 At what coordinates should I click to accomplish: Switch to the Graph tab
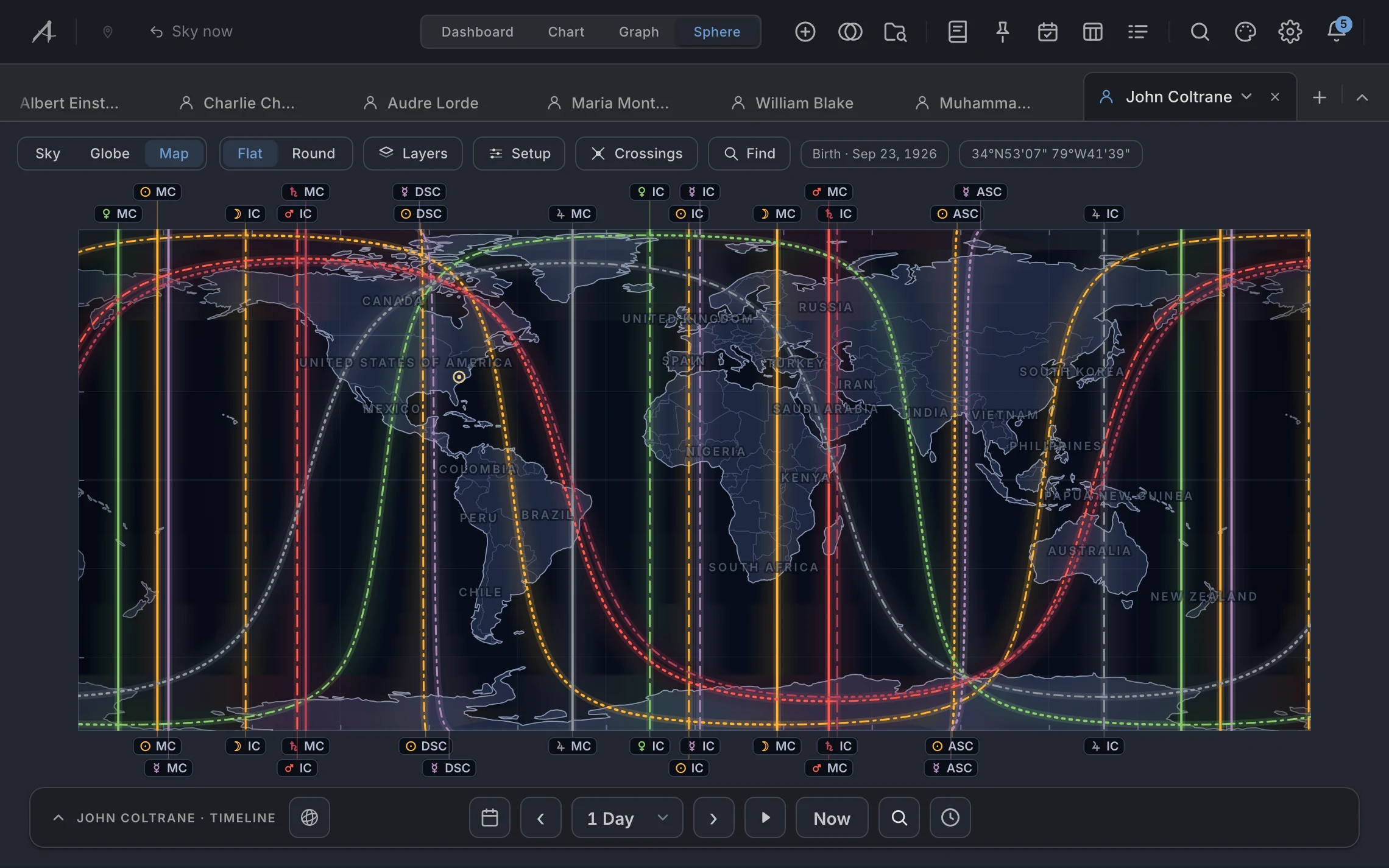click(x=638, y=32)
